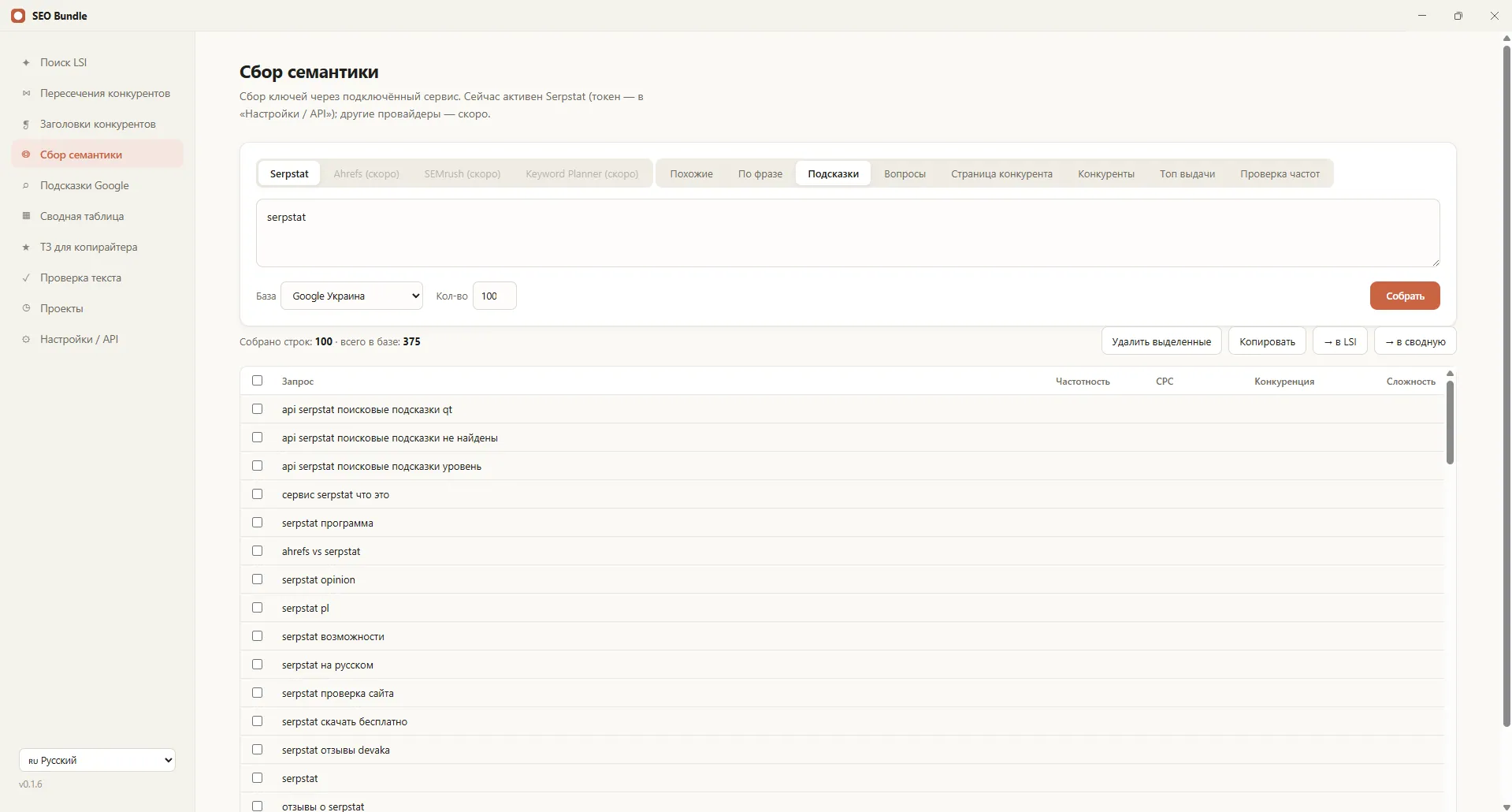Send results with the → в LSI button
Viewport: 1512px width, 812px height.
click(1340, 341)
